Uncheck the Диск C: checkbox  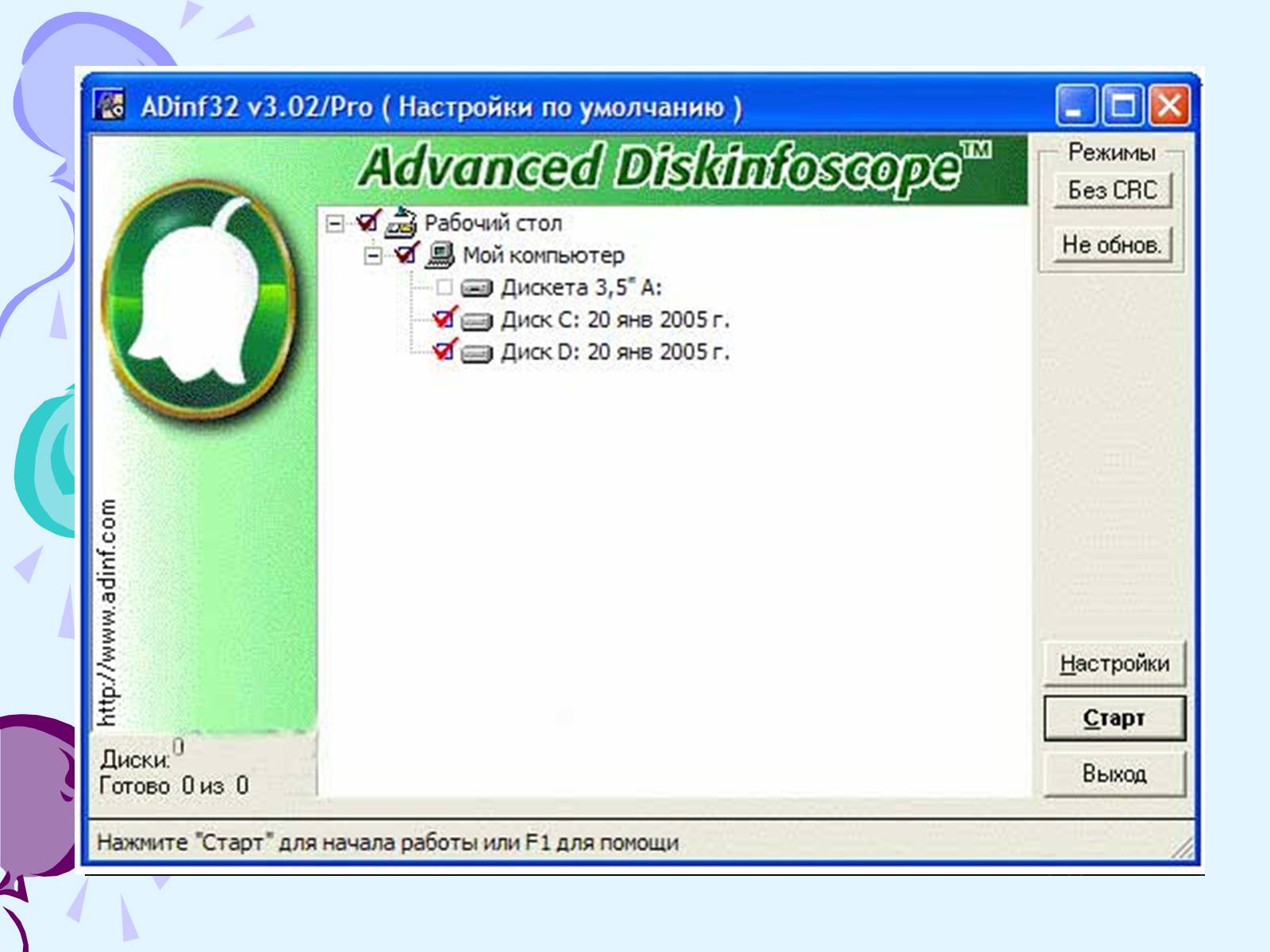tap(444, 318)
